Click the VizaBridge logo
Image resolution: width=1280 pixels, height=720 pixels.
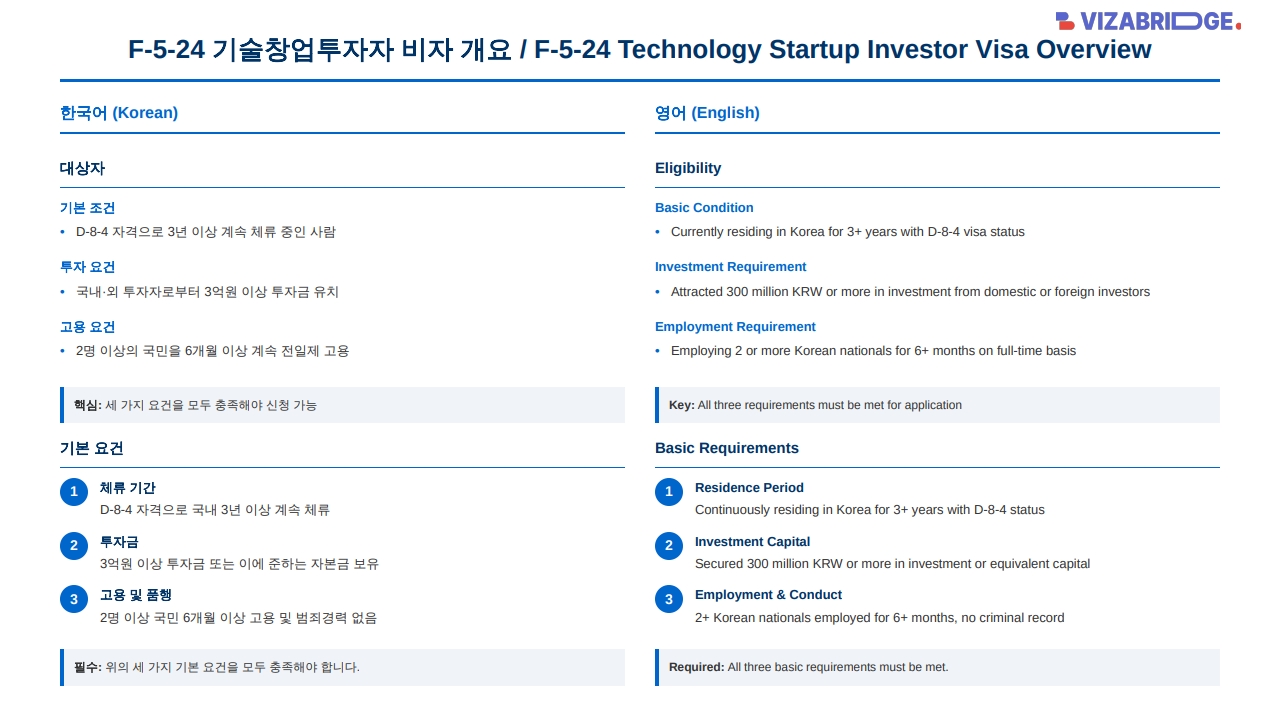(x=1148, y=21)
